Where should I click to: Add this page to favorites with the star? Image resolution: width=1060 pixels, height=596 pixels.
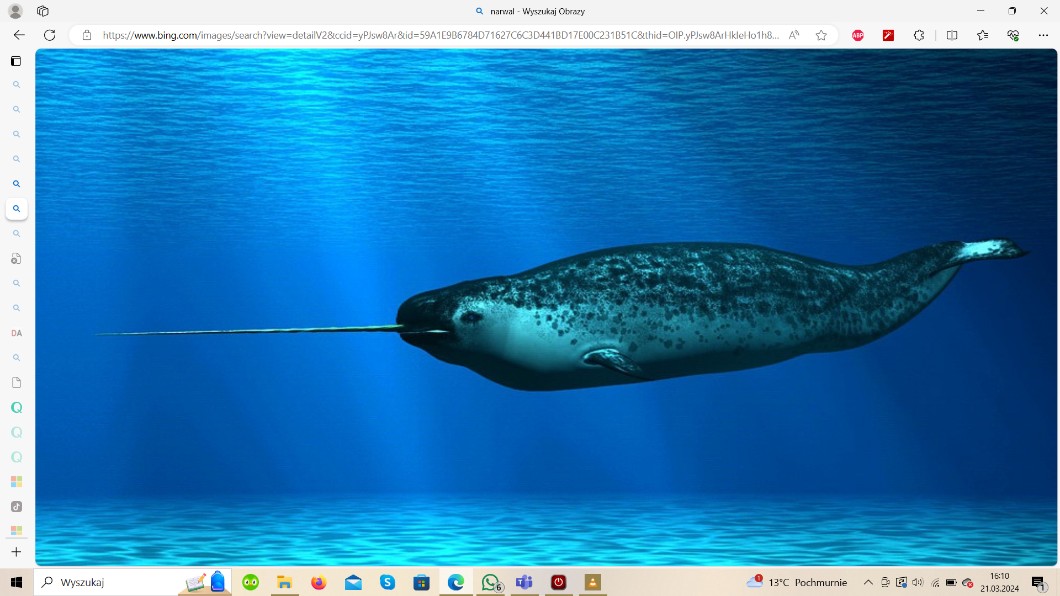(x=821, y=35)
